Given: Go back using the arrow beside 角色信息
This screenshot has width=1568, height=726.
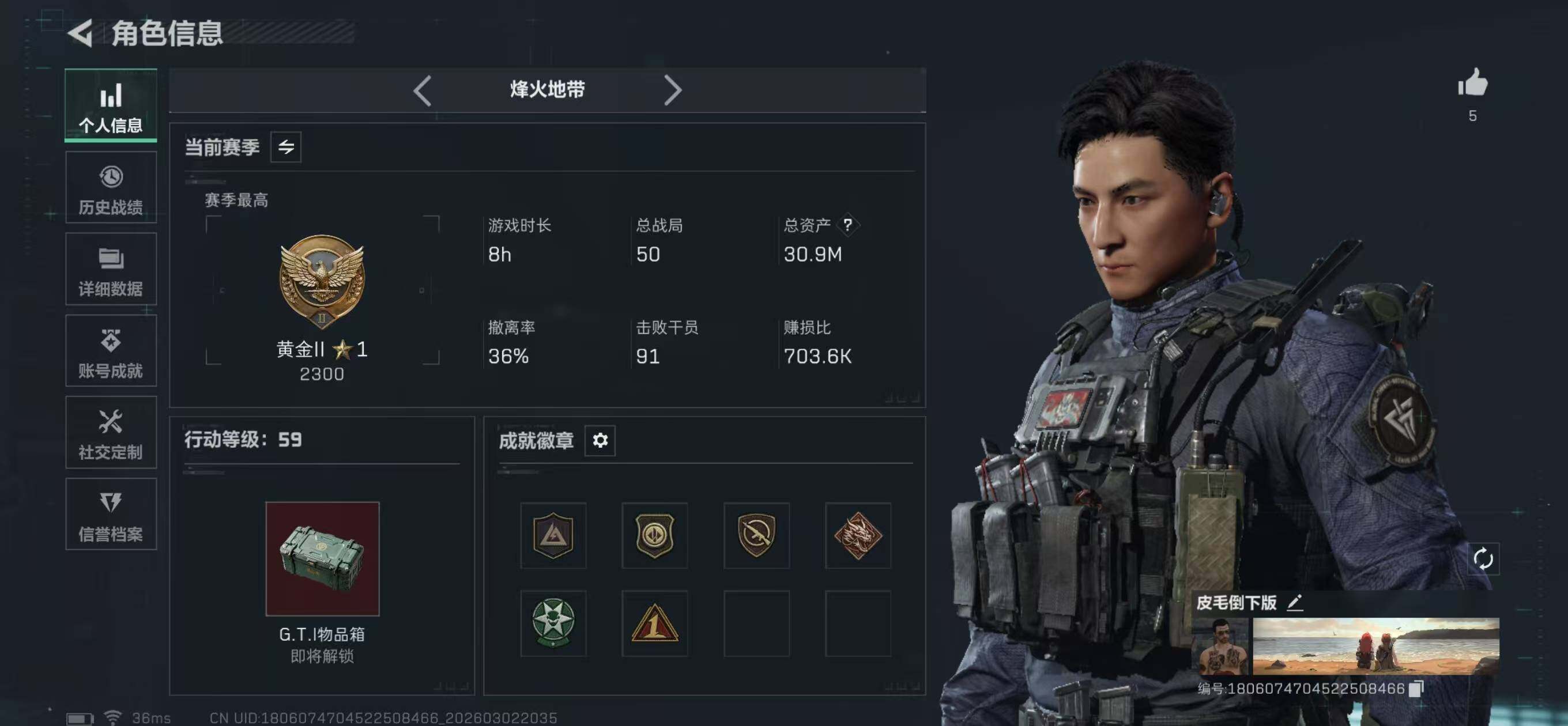Looking at the screenshot, I should click(x=80, y=33).
